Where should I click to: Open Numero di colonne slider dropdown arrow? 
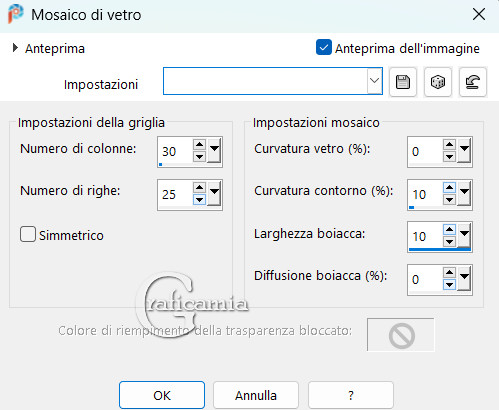click(214, 151)
